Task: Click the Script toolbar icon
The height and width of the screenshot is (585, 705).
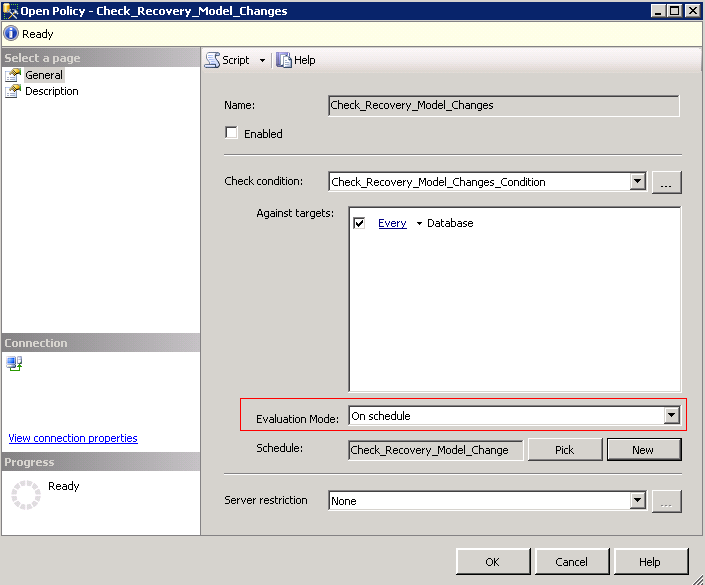Action: pyautogui.click(x=212, y=60)
